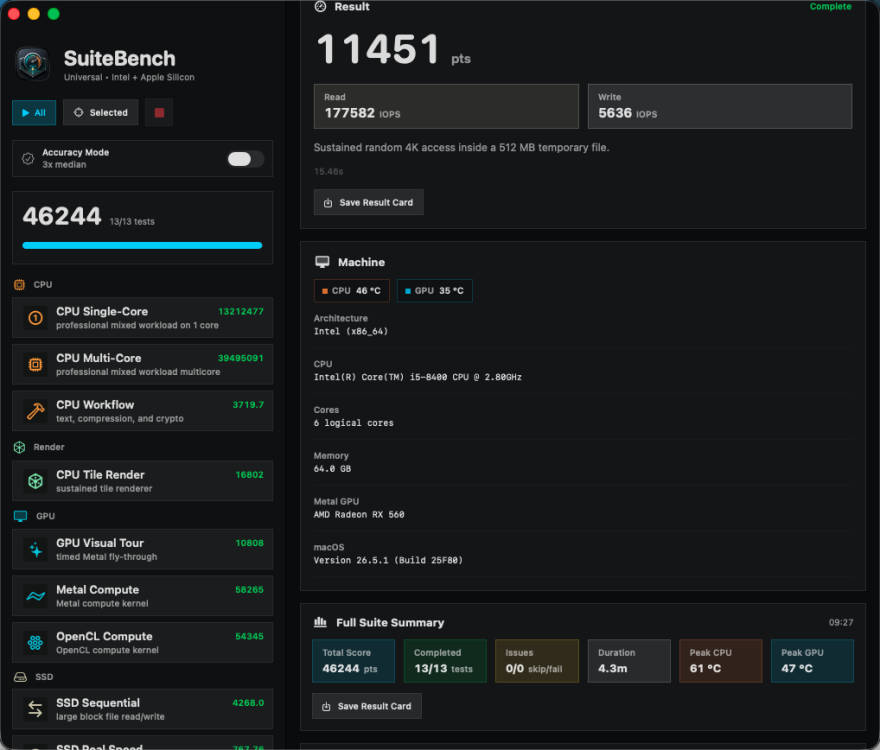Run all benchmarks with All button
Image resolution: width=880 pixels, height=750 pixels.
tap(34, 113)
